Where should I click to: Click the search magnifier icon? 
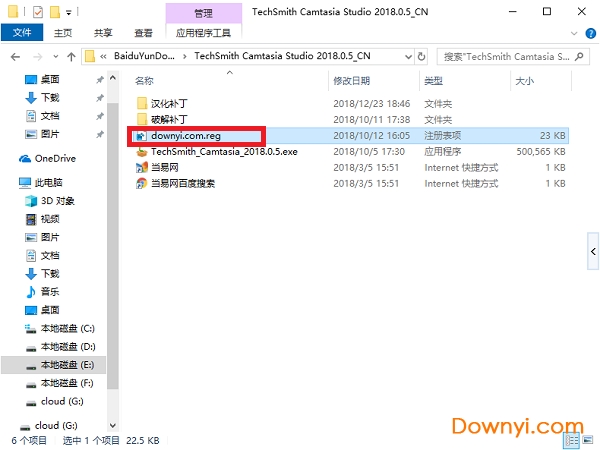click(579, 57)
